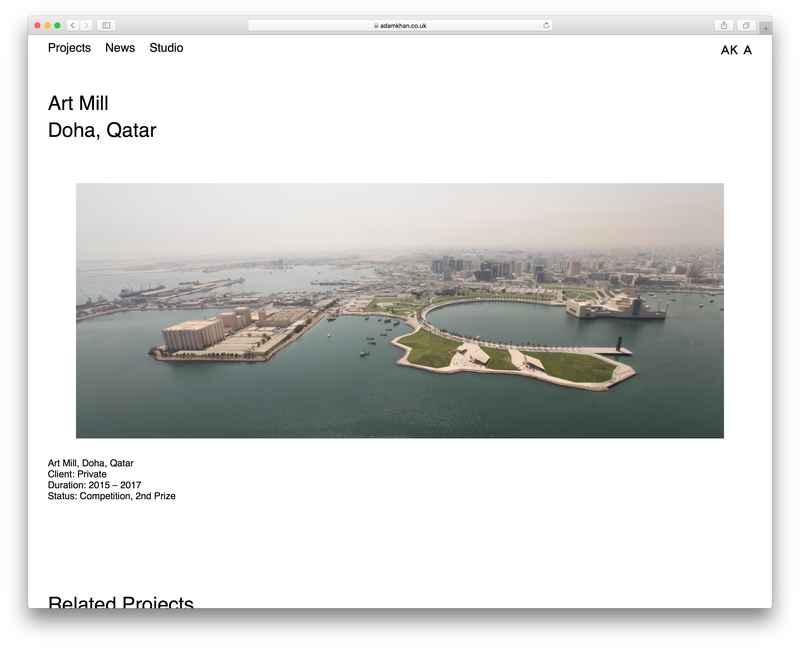Toggle the Safari sidebar button
Image resolution: width=800 pixels, height=648 pixels.
pyautogui.click(x=106, y=26)
